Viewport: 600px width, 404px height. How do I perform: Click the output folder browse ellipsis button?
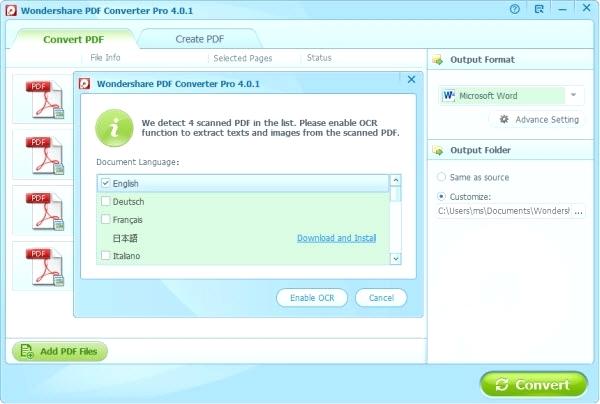pyautogui.click(x=579, y=211)
